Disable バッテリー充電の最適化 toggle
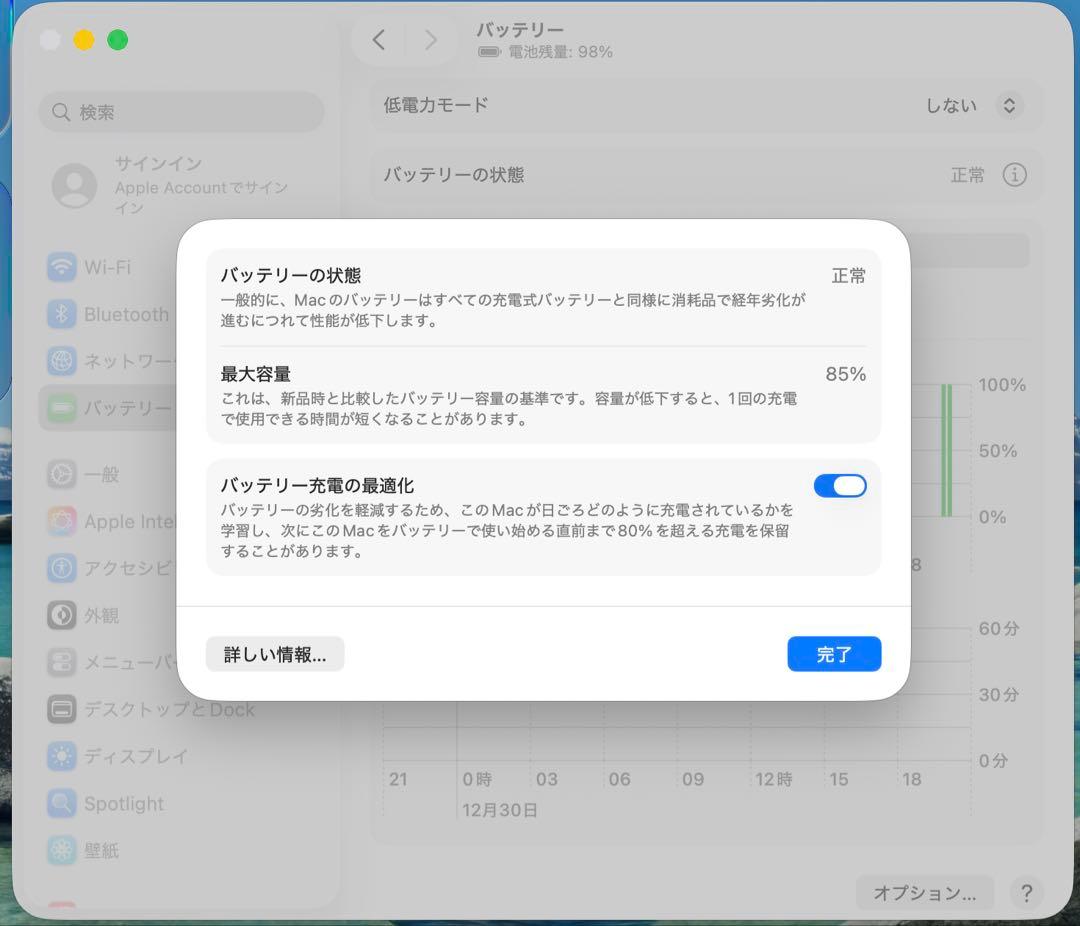Viewport: 1080px width, 926px height. click(x=840, y=485)
